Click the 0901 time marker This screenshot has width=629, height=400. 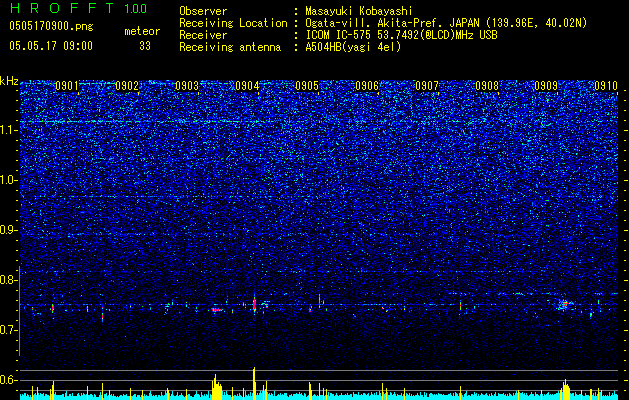point(67,86)
